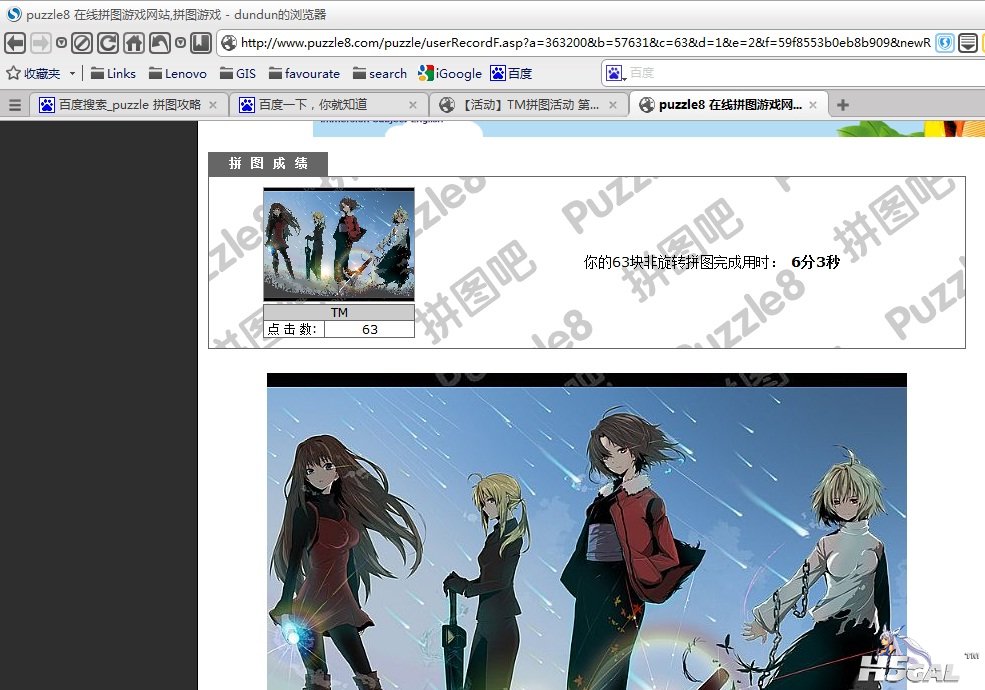Go to the home page icon

tap(133, 43)
